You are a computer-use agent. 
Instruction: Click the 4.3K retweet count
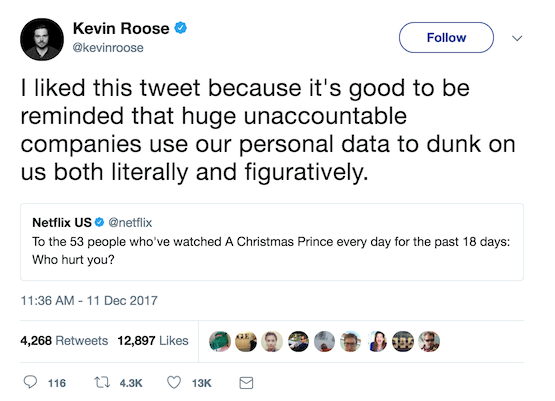(131, 383)
